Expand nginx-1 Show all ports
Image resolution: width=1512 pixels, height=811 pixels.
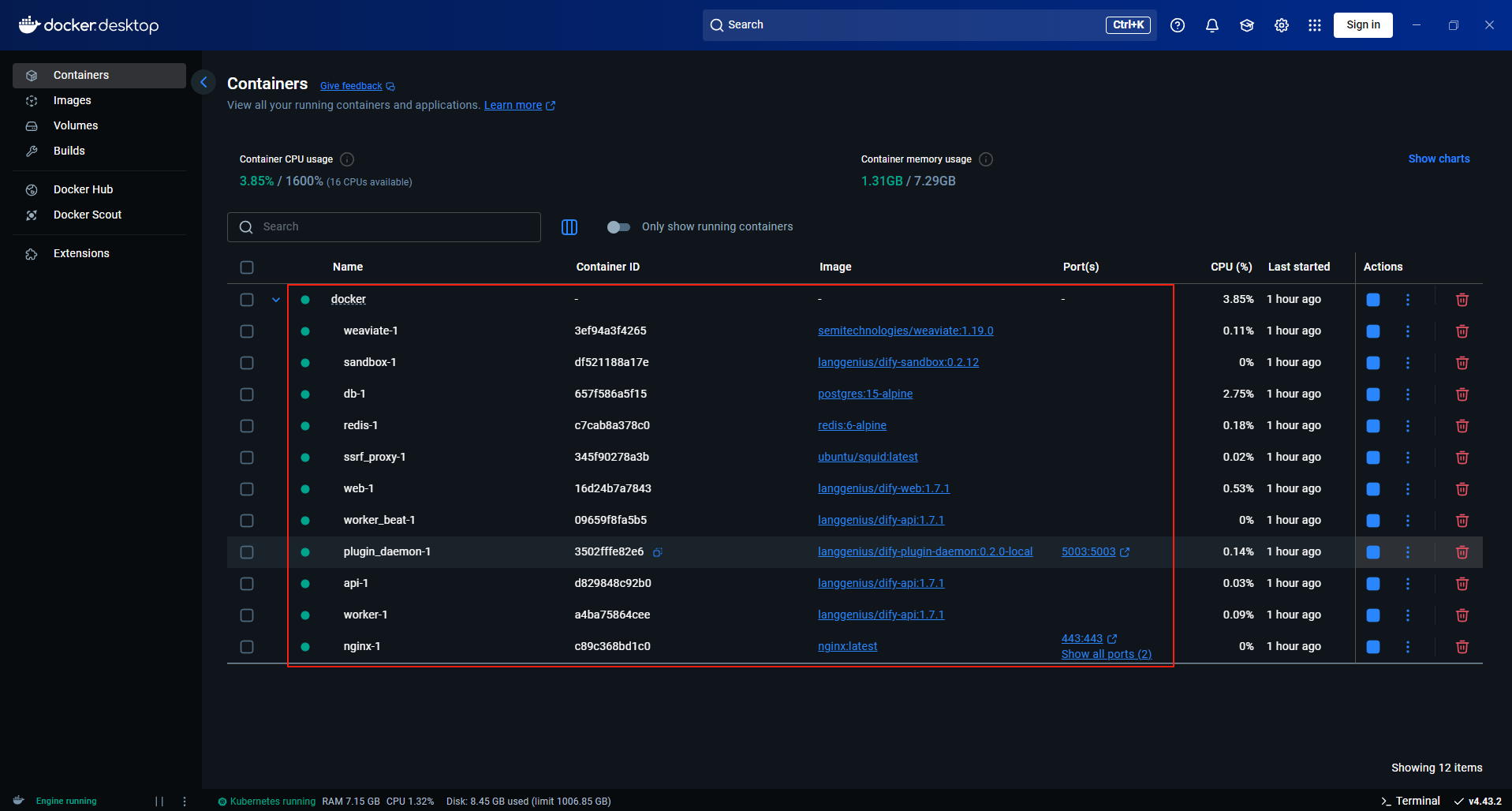[1107, 654]
